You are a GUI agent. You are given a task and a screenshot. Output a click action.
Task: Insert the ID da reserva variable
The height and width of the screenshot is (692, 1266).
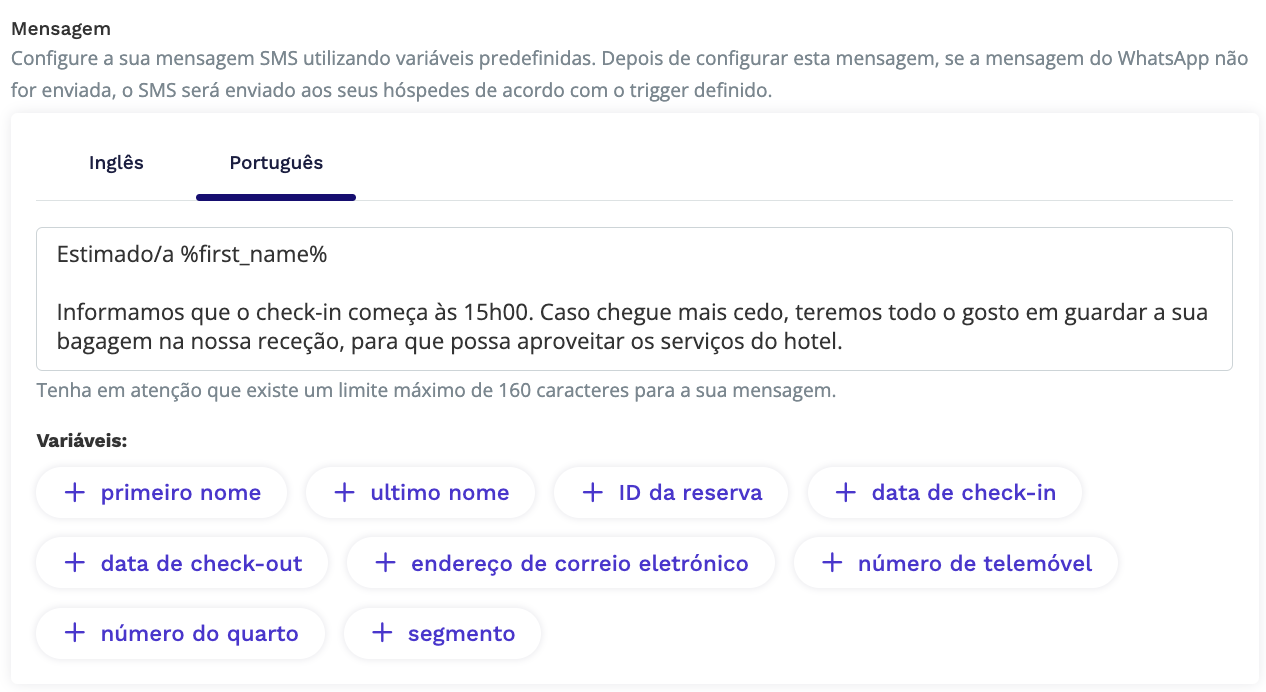point(671,493)
